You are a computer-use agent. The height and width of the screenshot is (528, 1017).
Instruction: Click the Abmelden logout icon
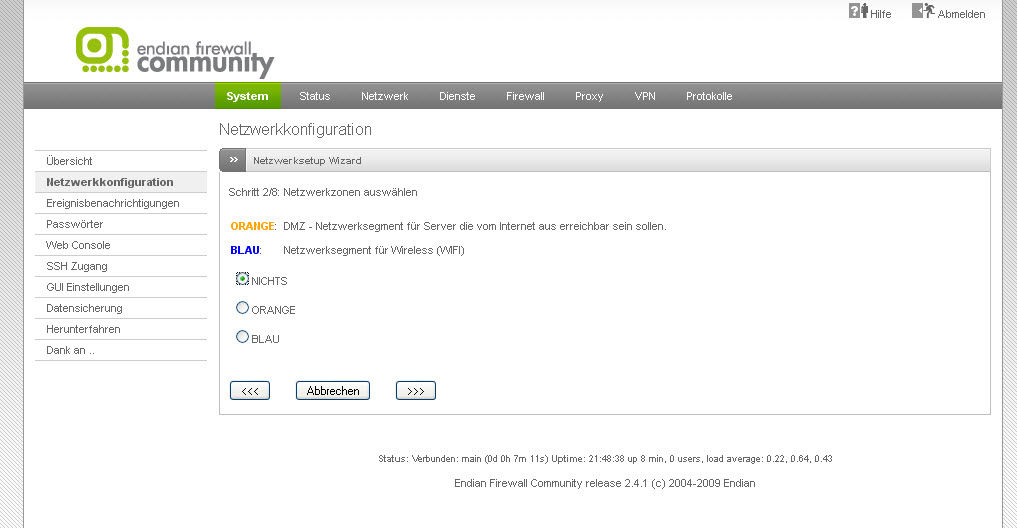(x=922, y=11)
